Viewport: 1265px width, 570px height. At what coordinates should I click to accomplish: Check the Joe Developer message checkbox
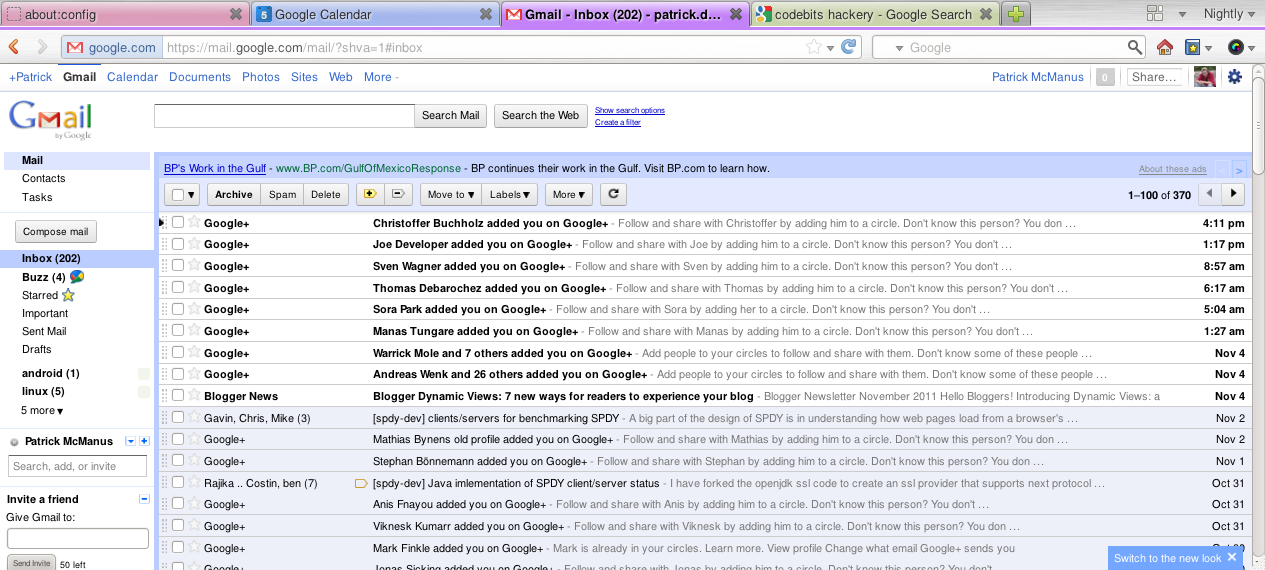coord(178,244)
